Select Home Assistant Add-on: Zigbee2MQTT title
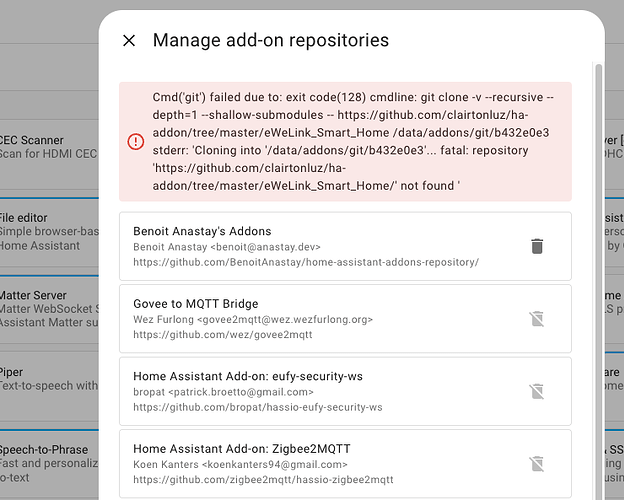 coord(242,449)
